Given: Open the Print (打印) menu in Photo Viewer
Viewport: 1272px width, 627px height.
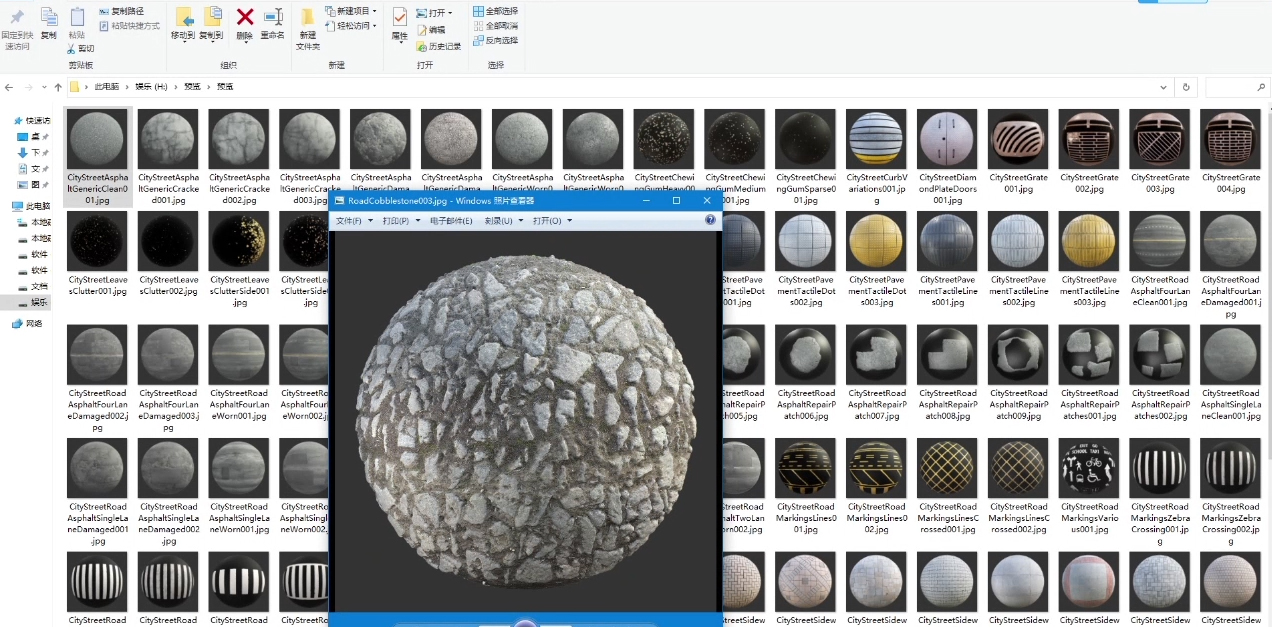Looking at the screenshot, I should pyautogui.click(x=397, y=221).
